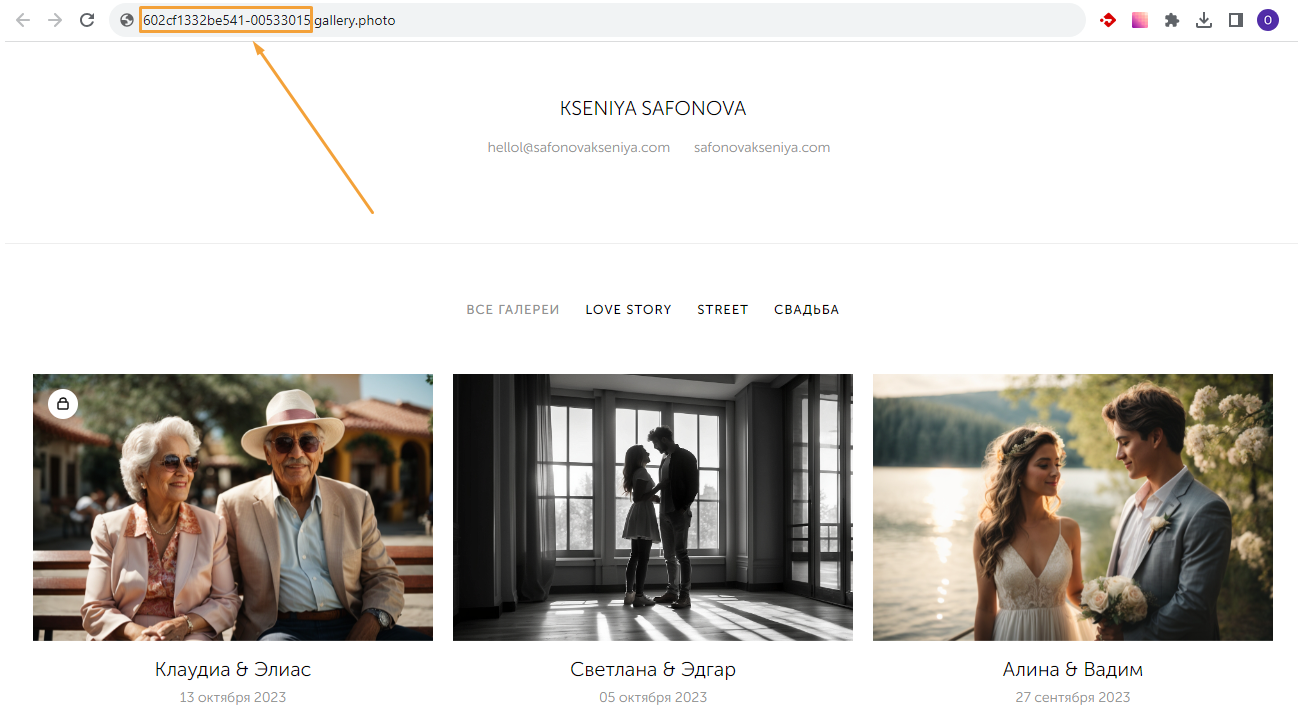Click the browser forward arrow

point(55,20)
